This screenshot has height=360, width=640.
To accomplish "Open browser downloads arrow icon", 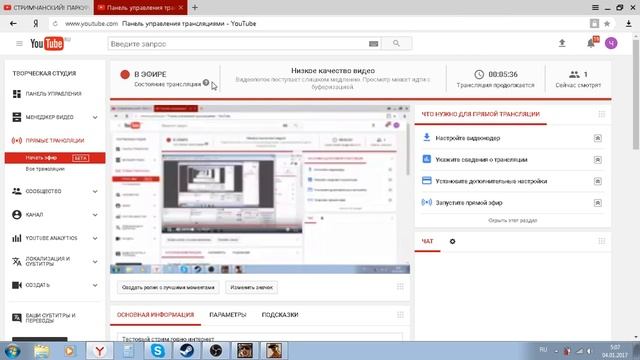I will coord(629,24).
